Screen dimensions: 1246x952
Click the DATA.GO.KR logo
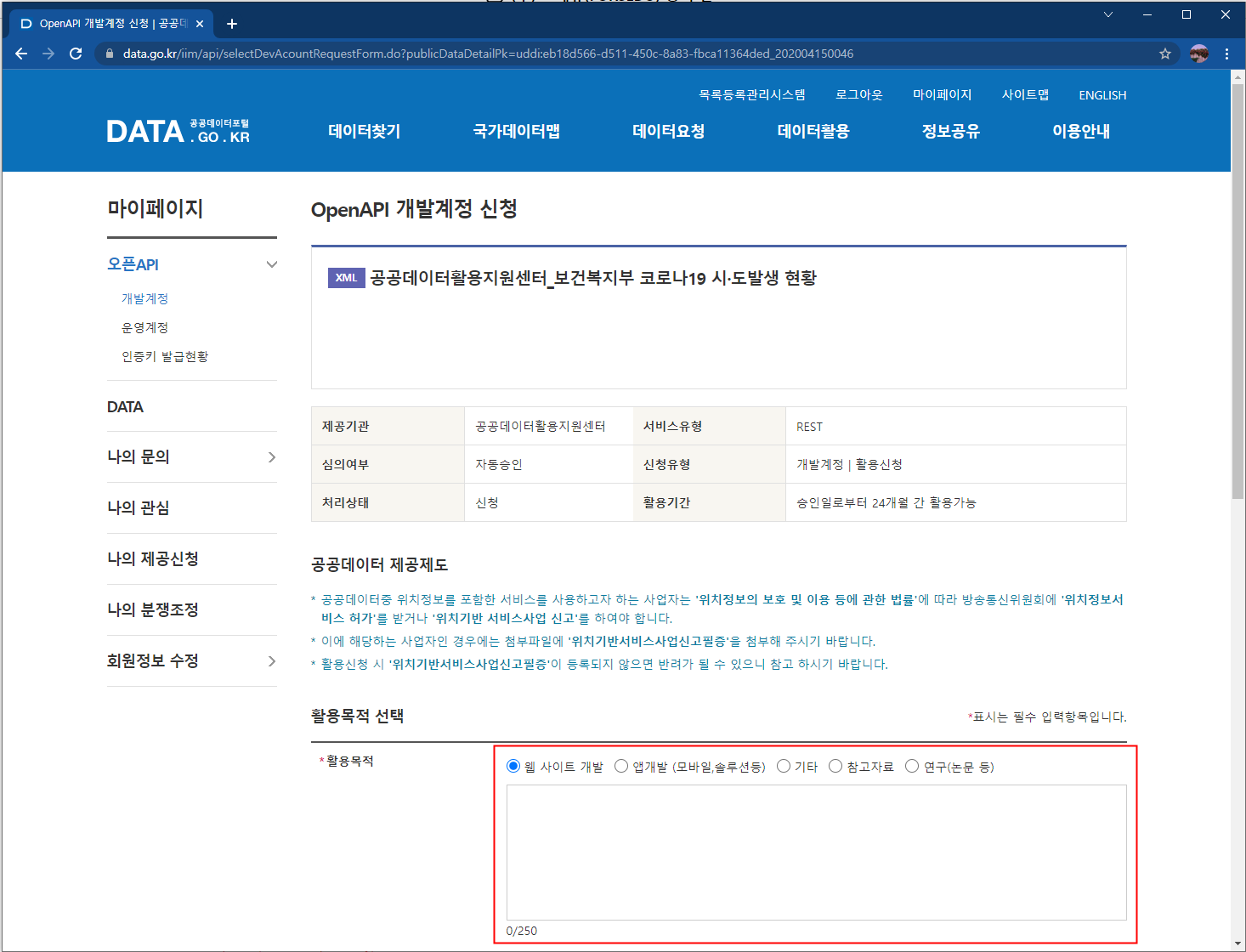tap(178, 131)
